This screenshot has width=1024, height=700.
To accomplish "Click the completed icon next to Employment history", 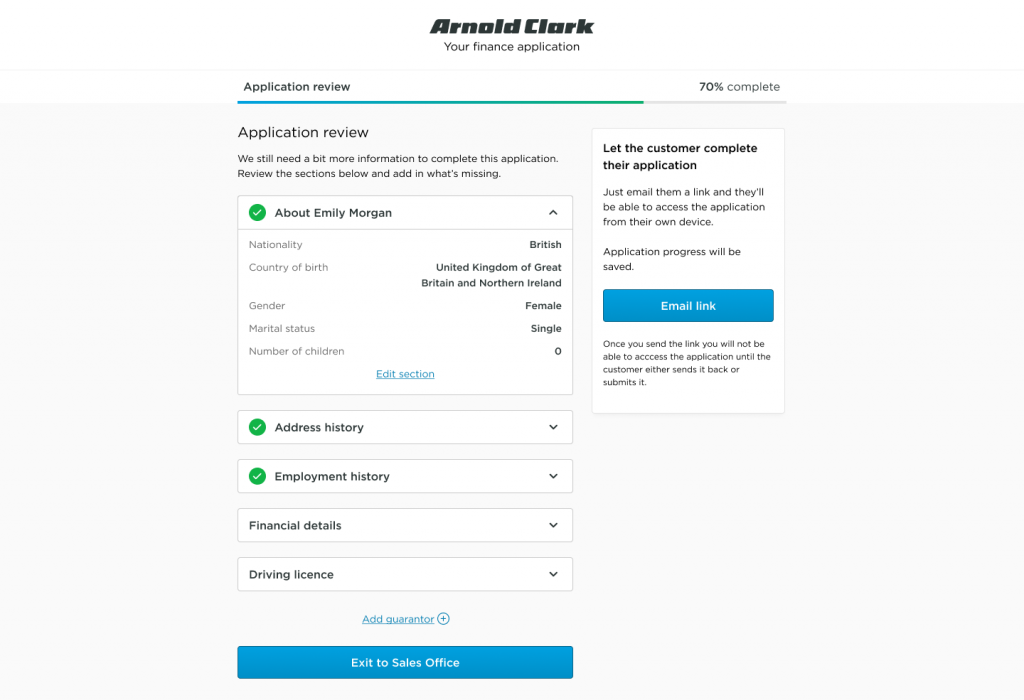I will click(x=257, y=476).
